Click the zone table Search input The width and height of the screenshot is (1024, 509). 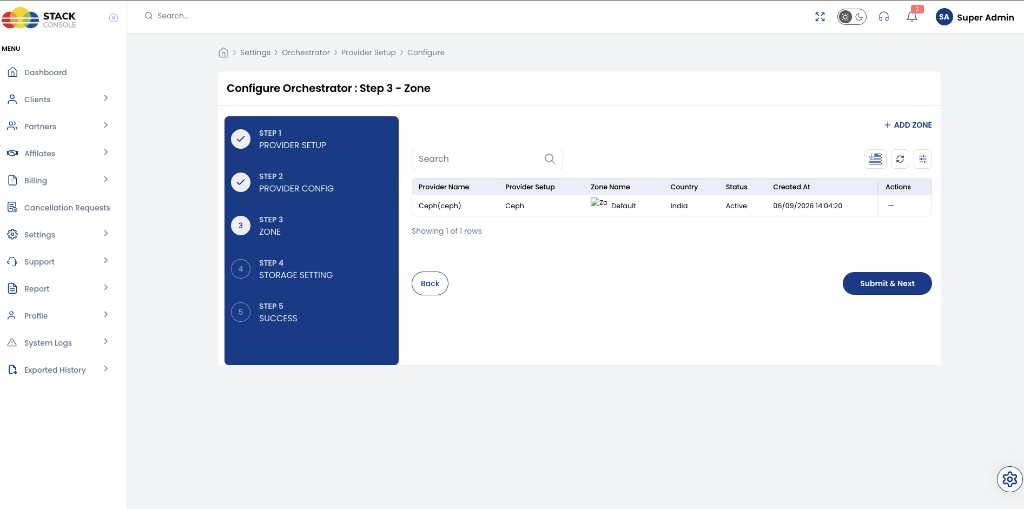487,159
